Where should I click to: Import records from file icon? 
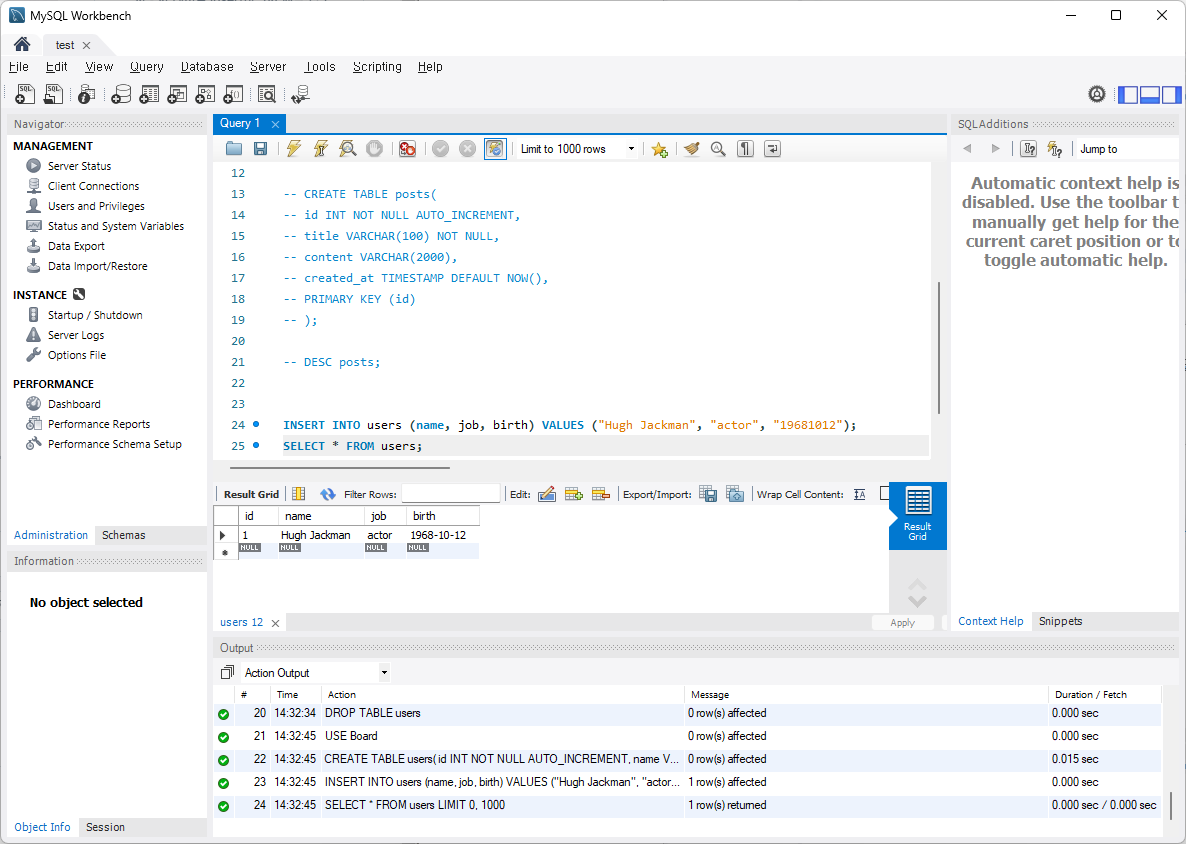pyautogui.click(x=734, y=494)
